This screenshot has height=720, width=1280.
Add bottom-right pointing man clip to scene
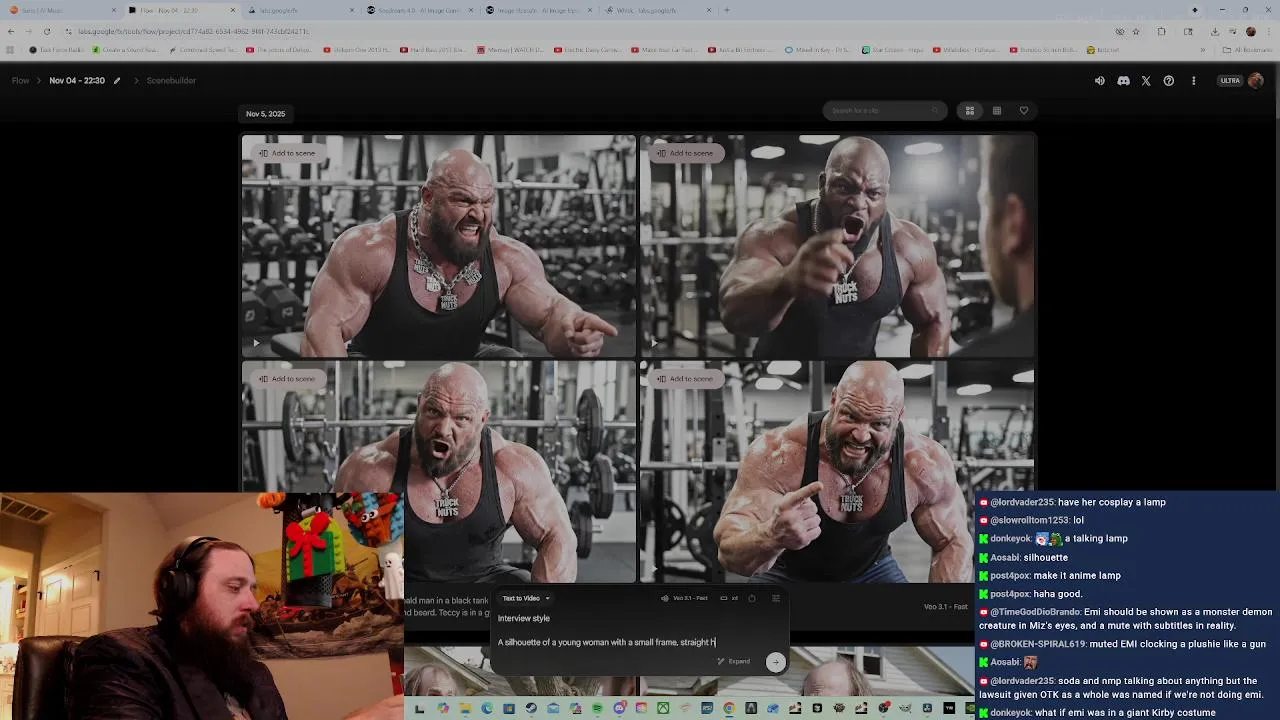click(685, 379)
